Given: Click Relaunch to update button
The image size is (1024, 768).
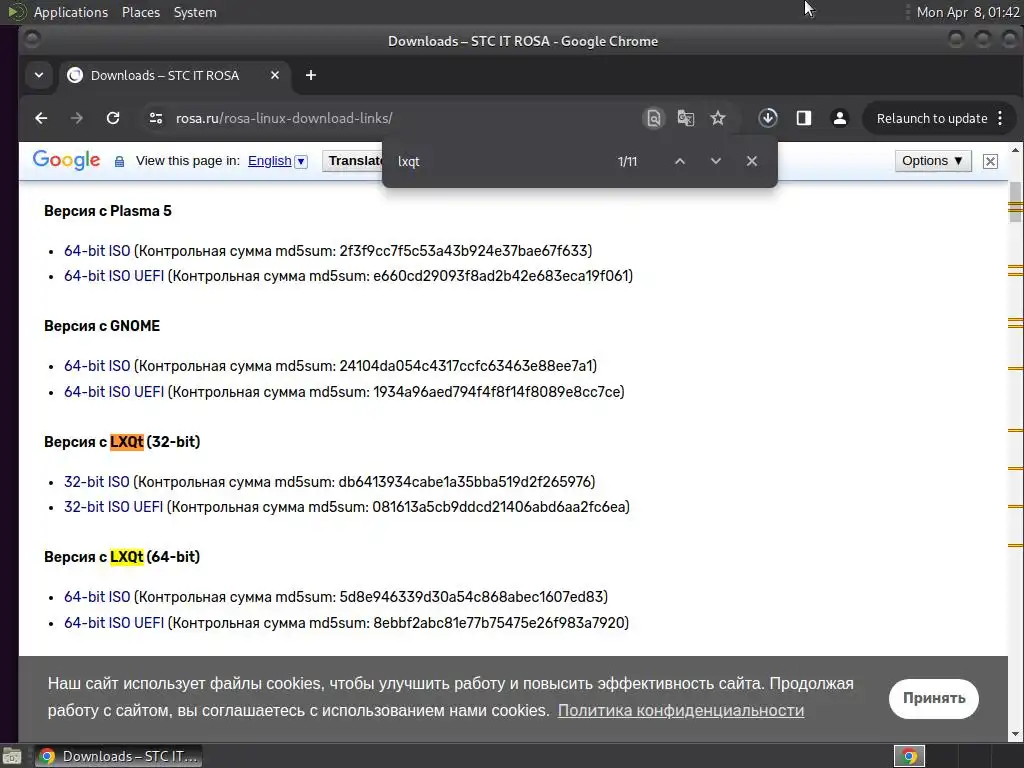Looking at the screenshot, I should click(932, 118).
